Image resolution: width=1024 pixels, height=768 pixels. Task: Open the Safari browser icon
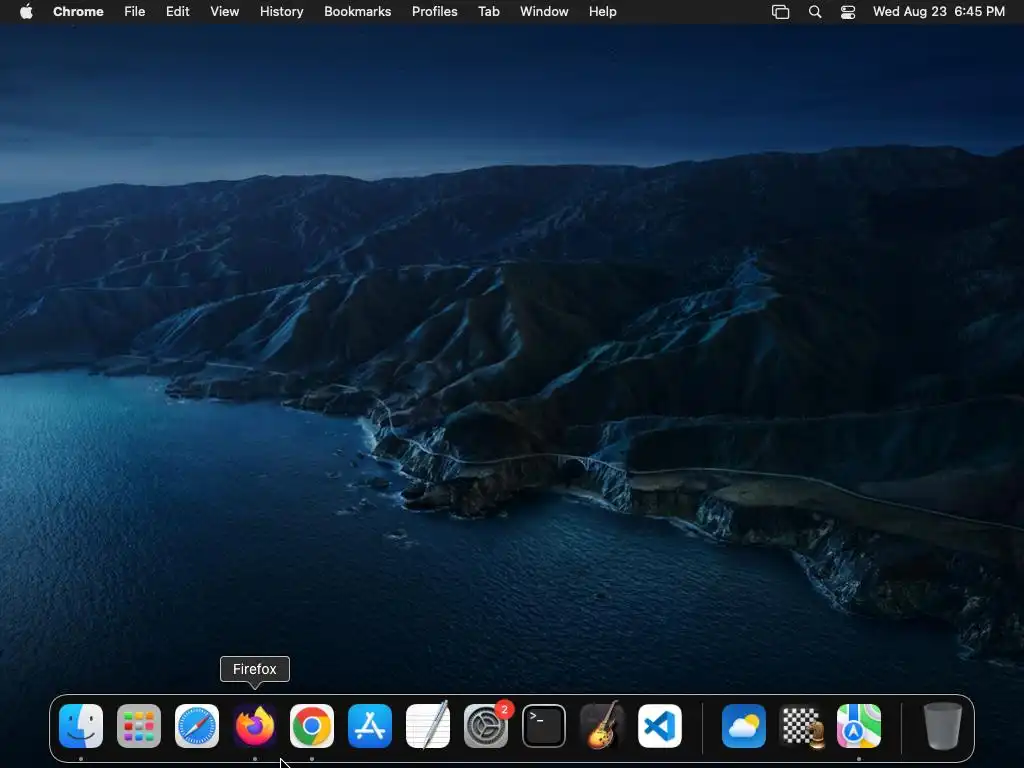point(197,726)
